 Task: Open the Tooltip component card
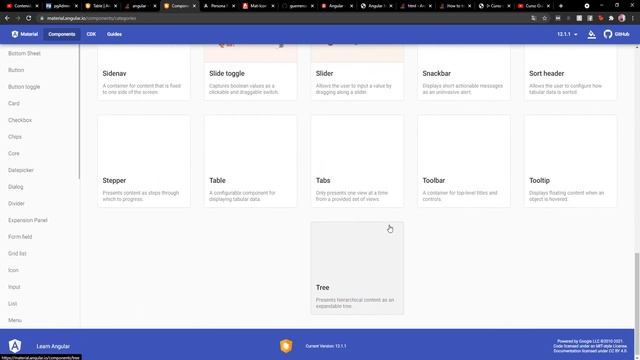click(571, 161)
